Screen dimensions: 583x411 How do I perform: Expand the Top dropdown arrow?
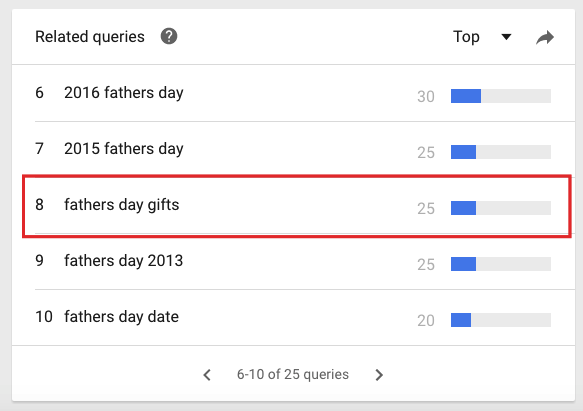point(506,37)
